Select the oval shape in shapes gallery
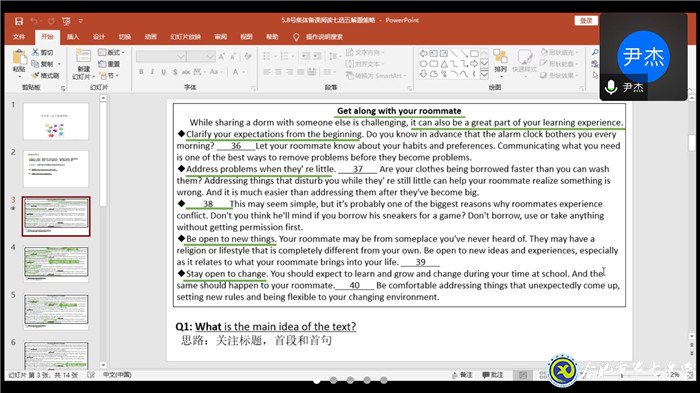Screen dimensions: 700x393 pos(423,64)
